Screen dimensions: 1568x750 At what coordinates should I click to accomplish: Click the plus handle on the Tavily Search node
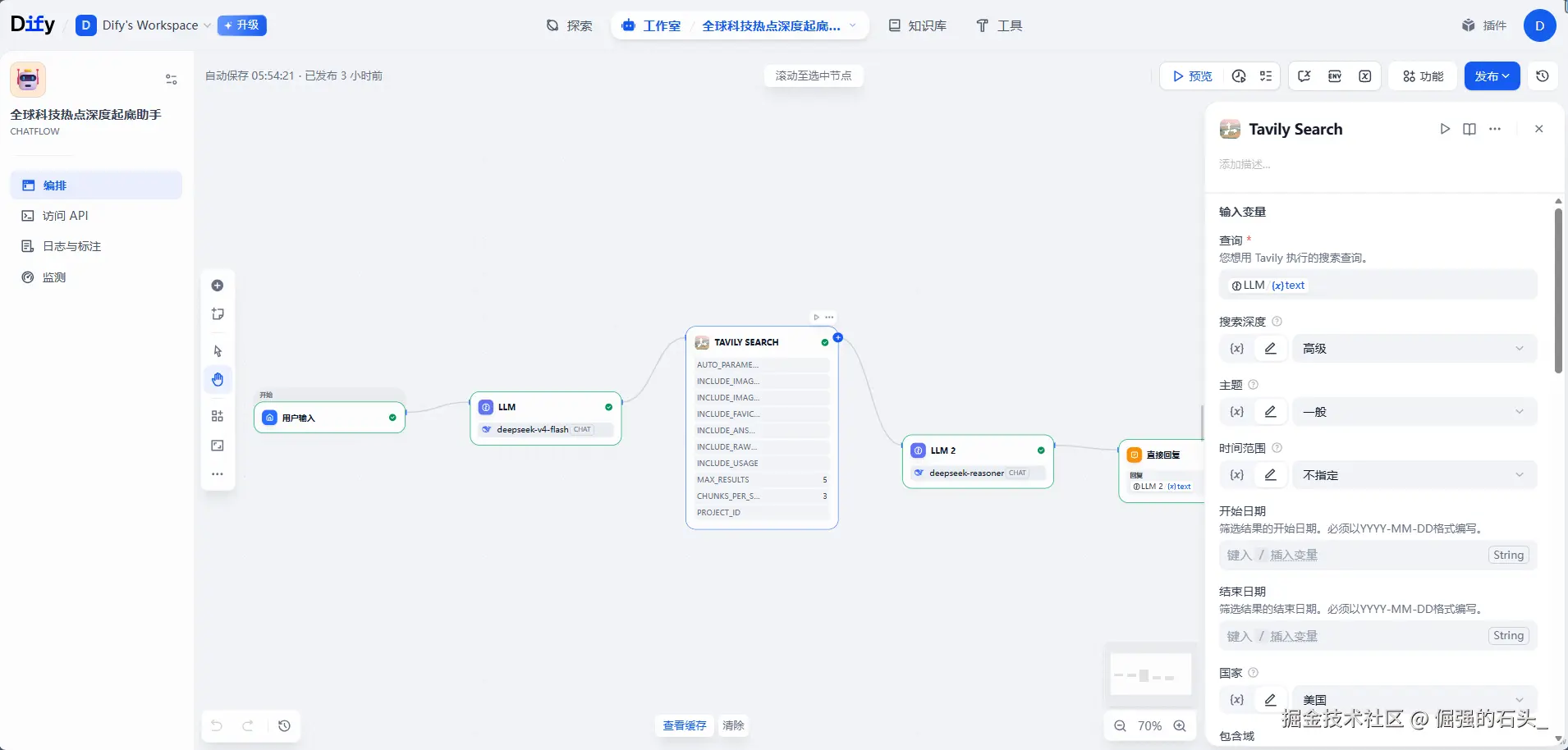(838, 337)
